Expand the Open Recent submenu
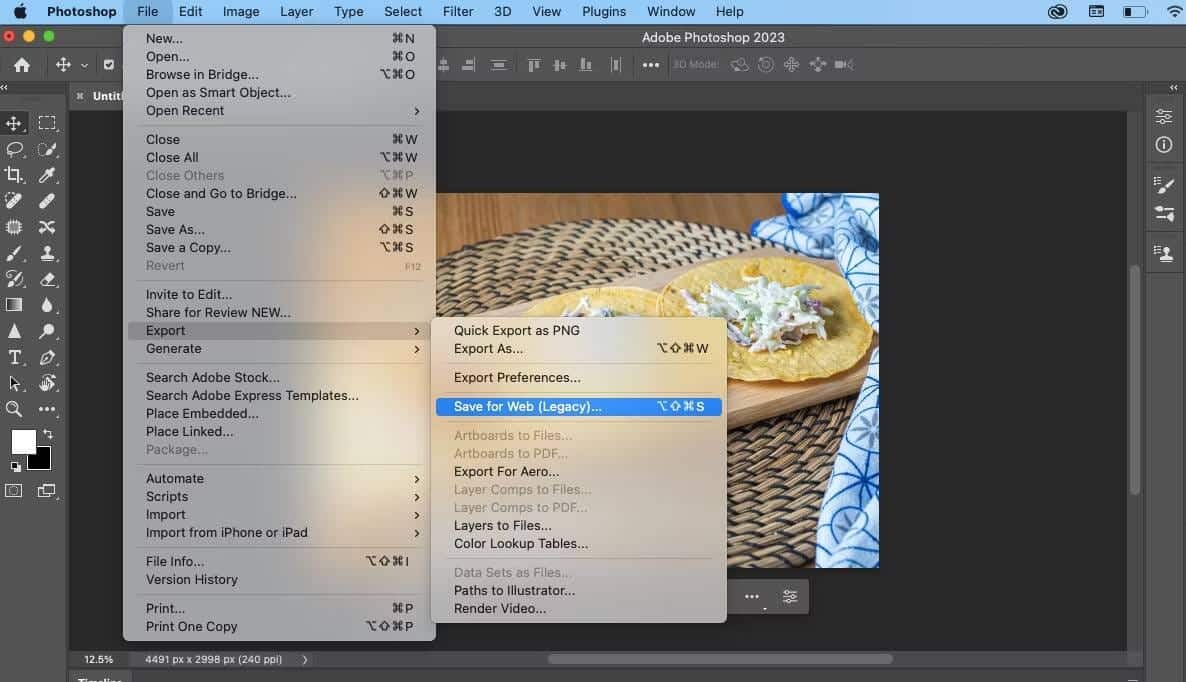This screenshot has width=1186, height=682. click(281, 110)
